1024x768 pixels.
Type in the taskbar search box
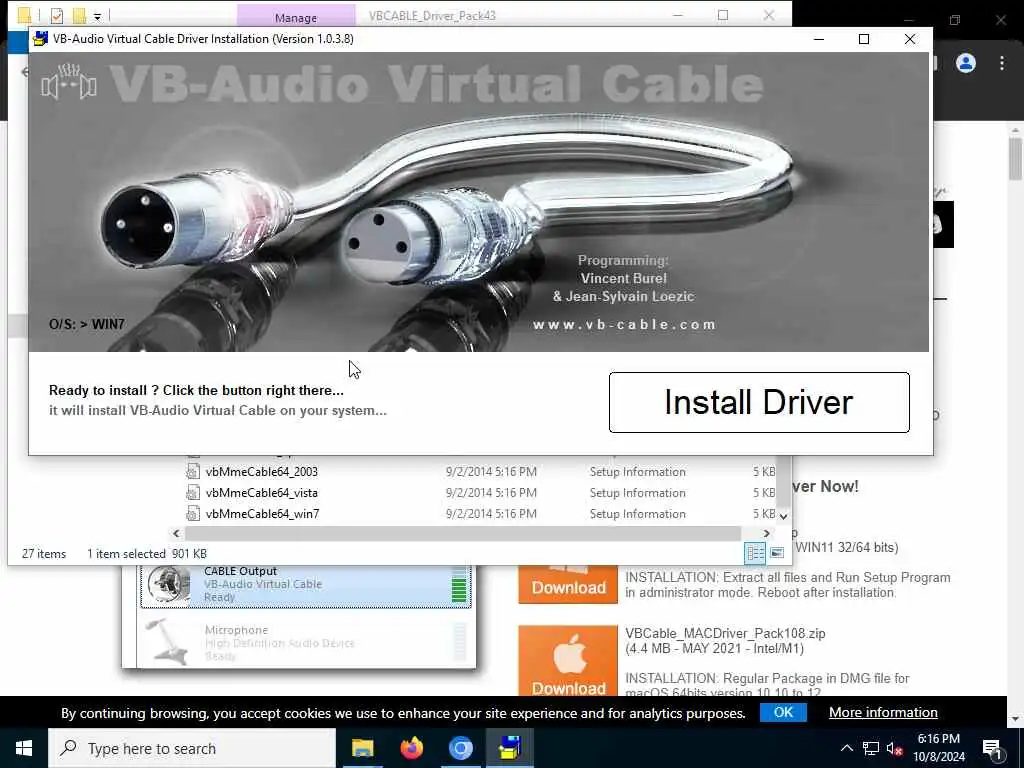pyautogui.click(x=192, y=748)
